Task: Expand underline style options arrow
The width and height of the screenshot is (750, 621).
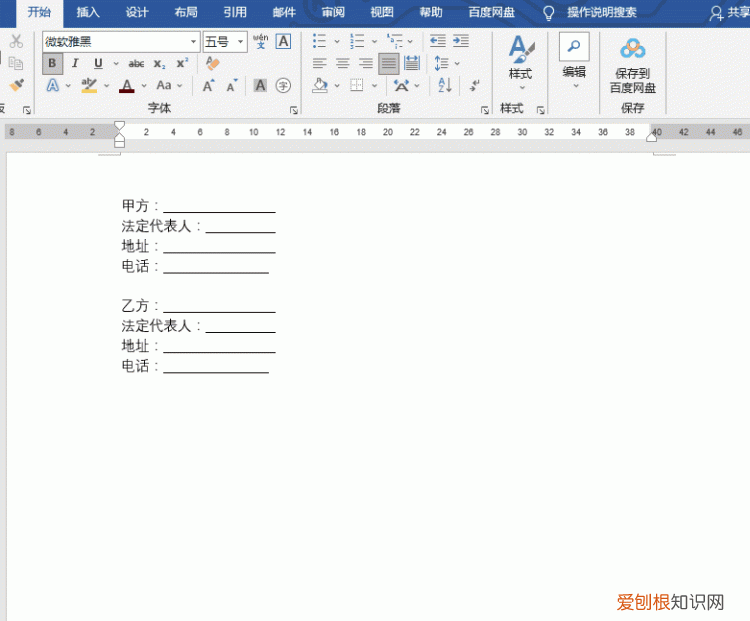Action: [116, 63]
